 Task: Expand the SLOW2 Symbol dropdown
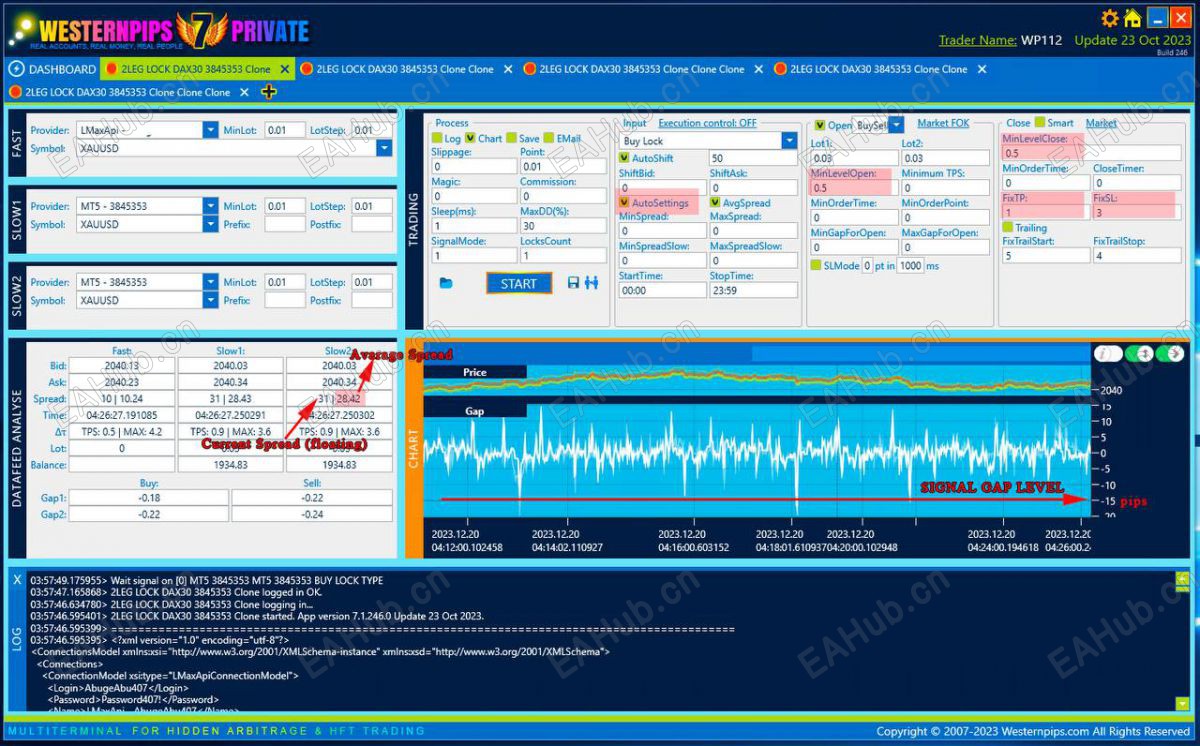coord(210,300)
